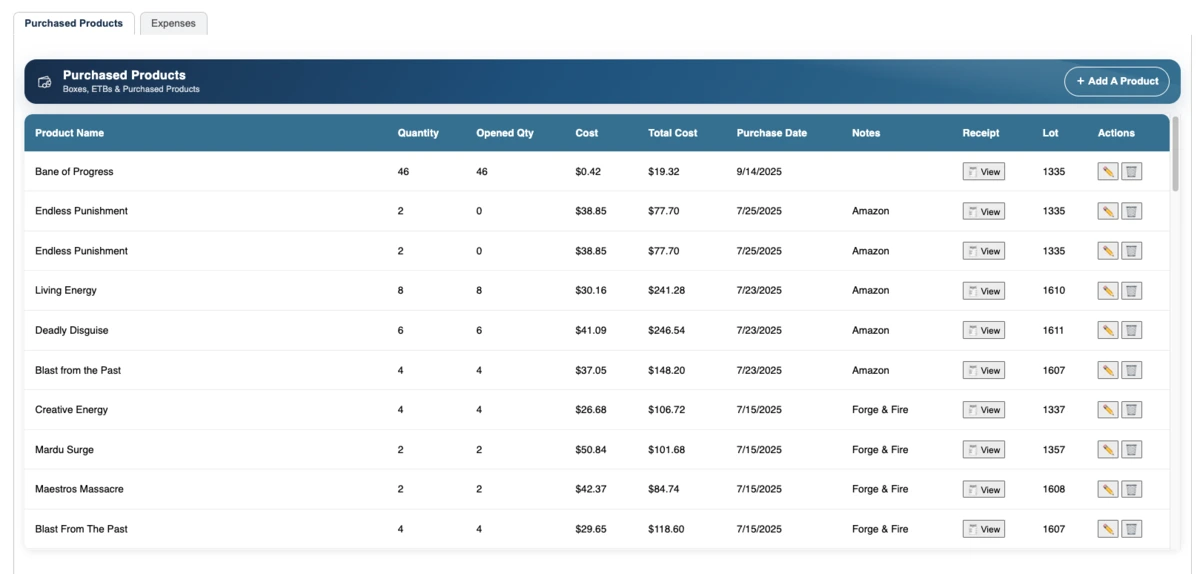Click the table's vertical scrollbar
Screen dimensions: 1200x574
tap(1175, 155)
